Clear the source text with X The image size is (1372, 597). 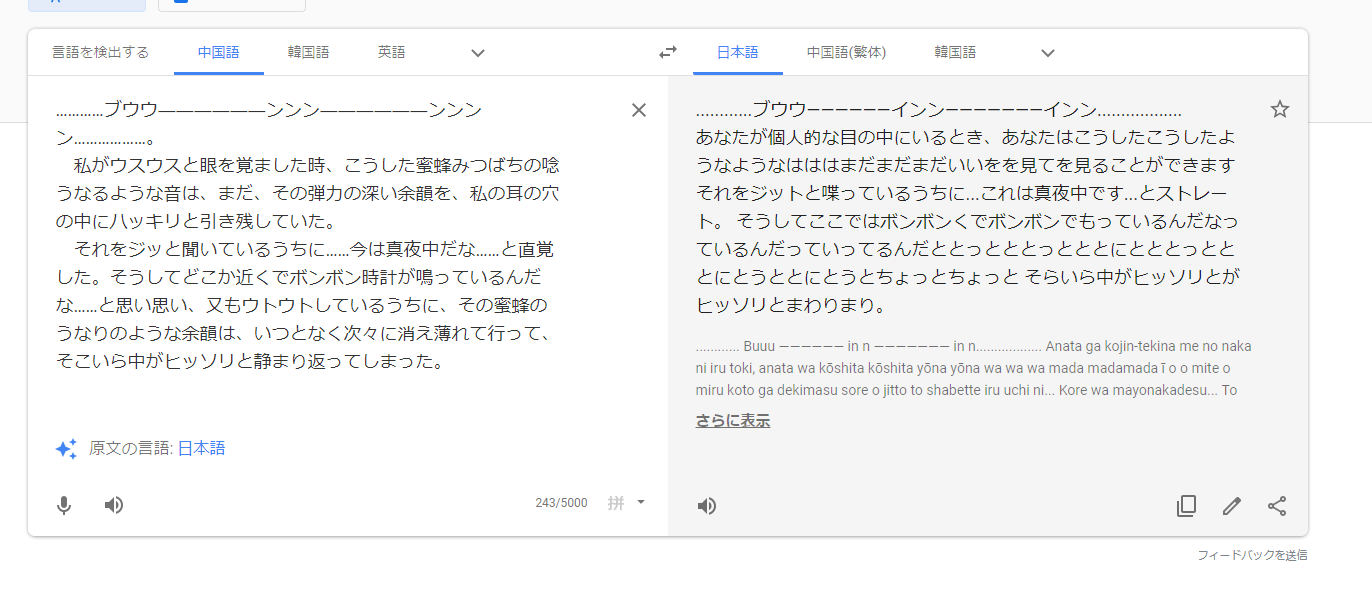point(639,110)
